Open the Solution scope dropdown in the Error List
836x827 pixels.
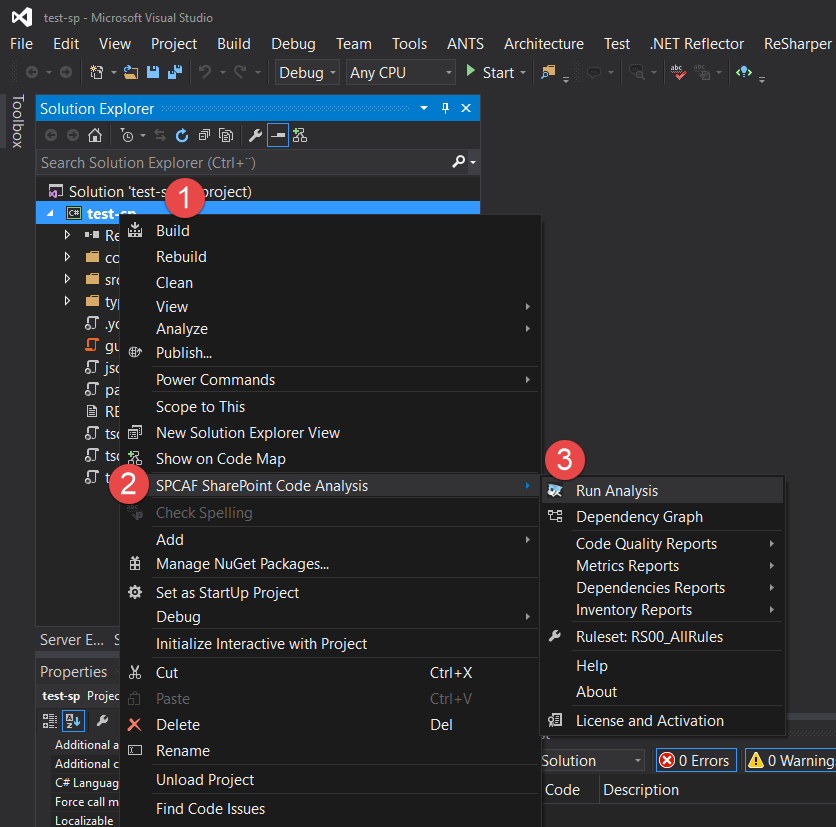592,760
